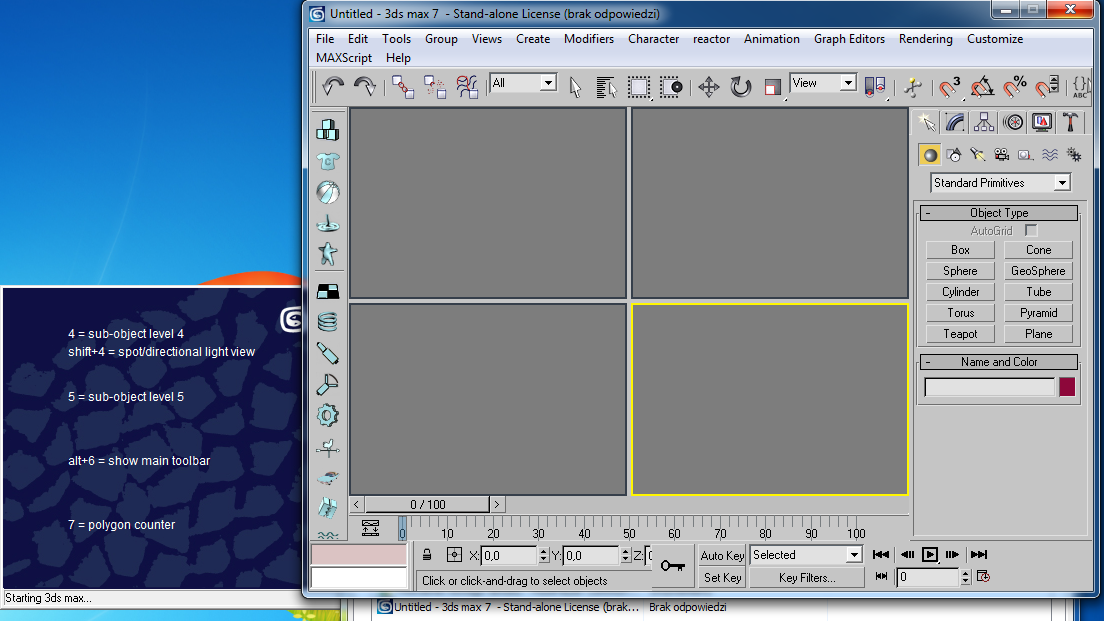The image size is (1104, 621).
Task: Toggle Window/Crossing selection mode
Action: [671, 87]
